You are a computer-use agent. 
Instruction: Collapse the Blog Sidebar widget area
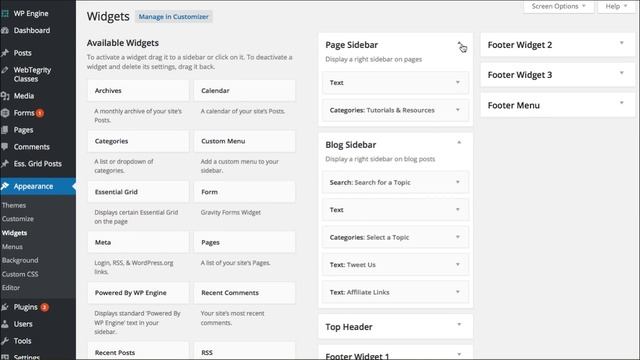click(459, 142)
